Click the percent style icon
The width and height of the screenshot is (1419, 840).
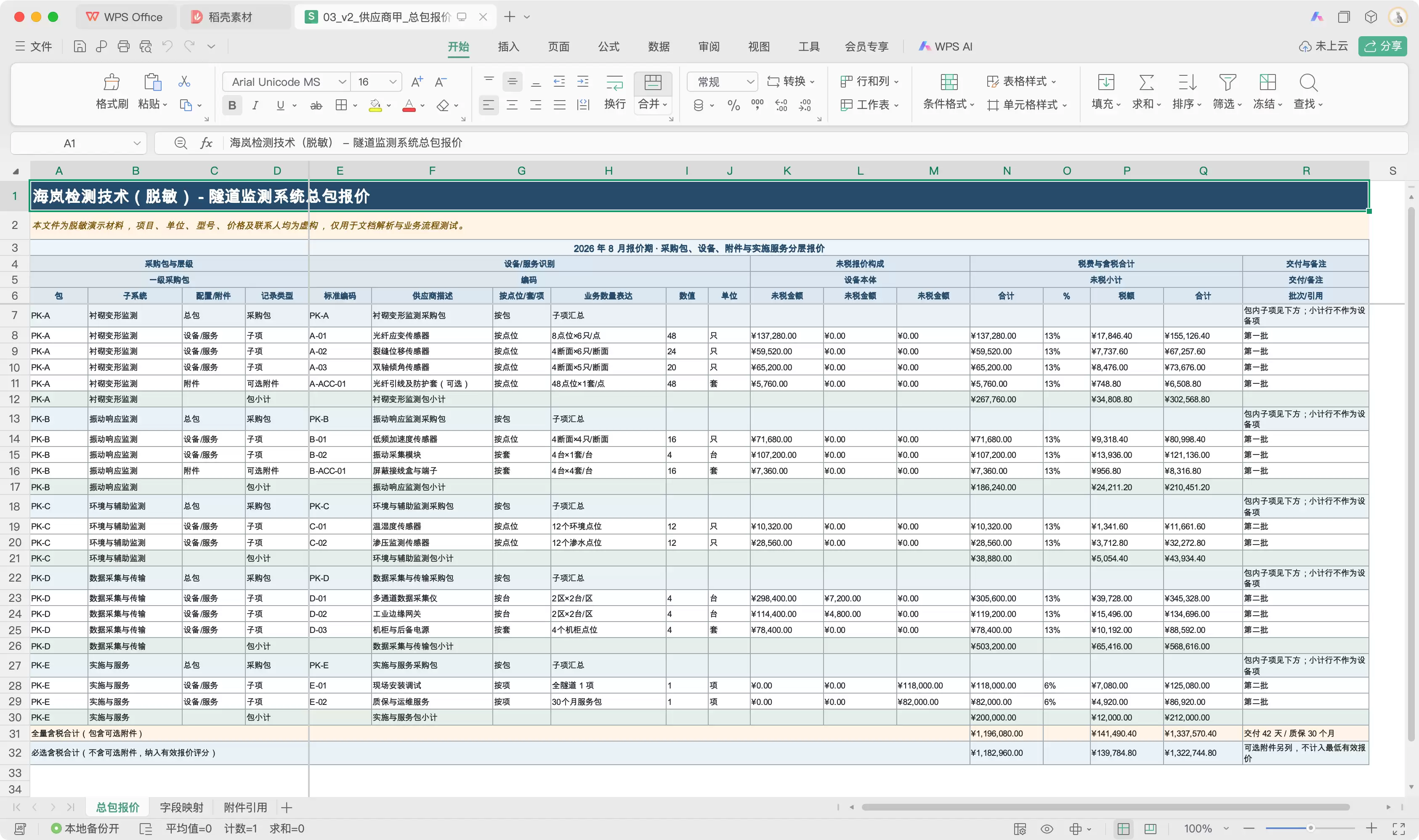[733, 105]
